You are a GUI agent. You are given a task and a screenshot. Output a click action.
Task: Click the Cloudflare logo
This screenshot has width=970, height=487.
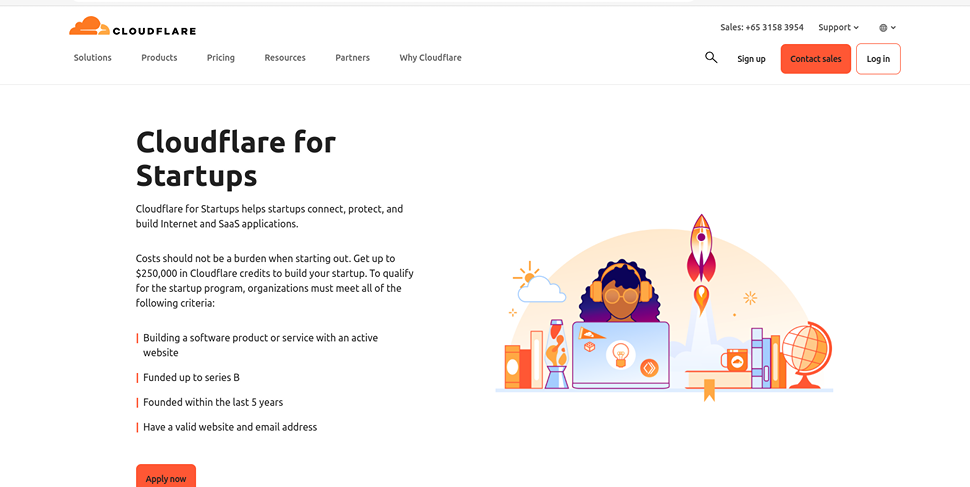pyautogui.click(x=132, y=27)
